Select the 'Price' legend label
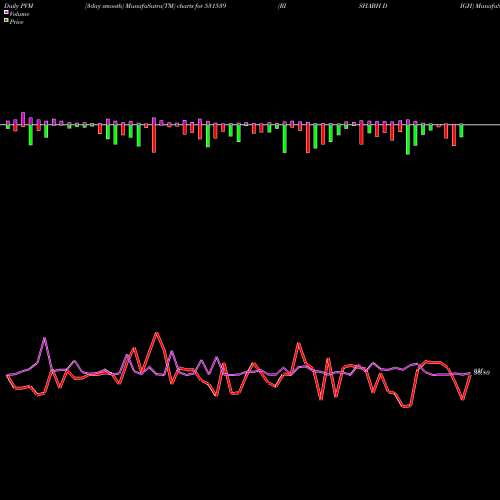 tap(16, 22)
